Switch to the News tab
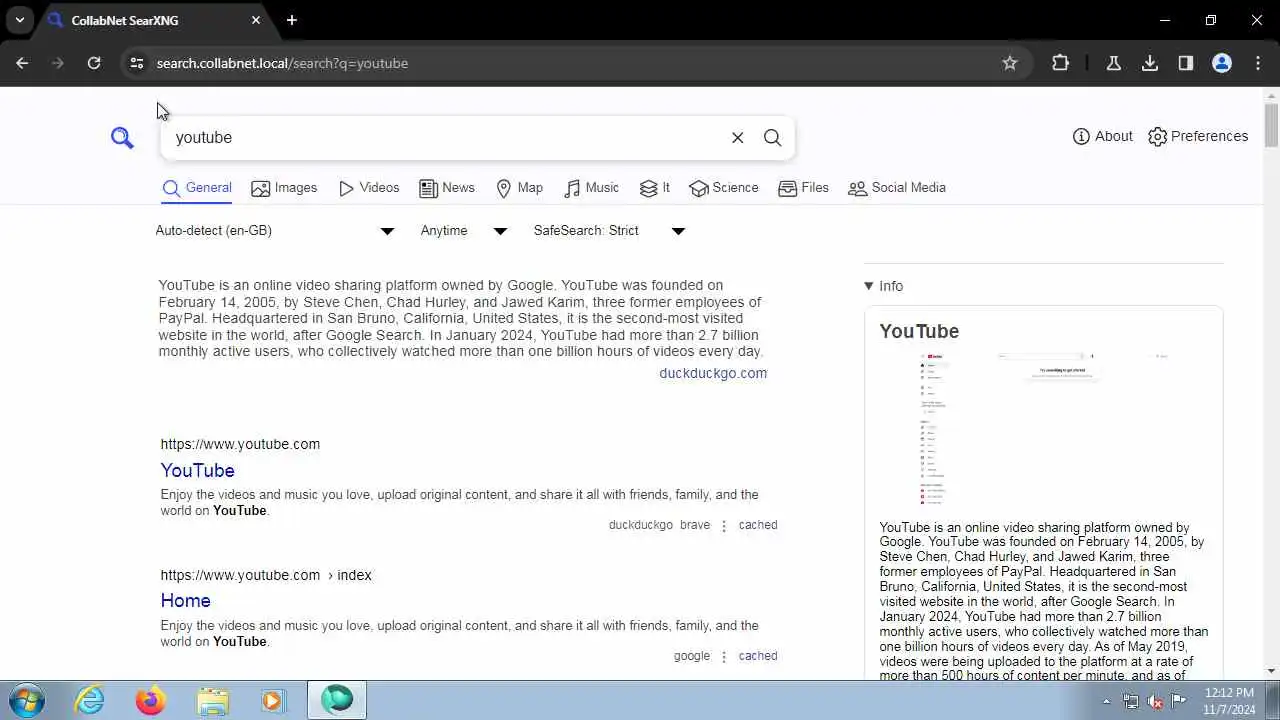The width and height of the screenshot is (1280, 720). click(447, 188)
